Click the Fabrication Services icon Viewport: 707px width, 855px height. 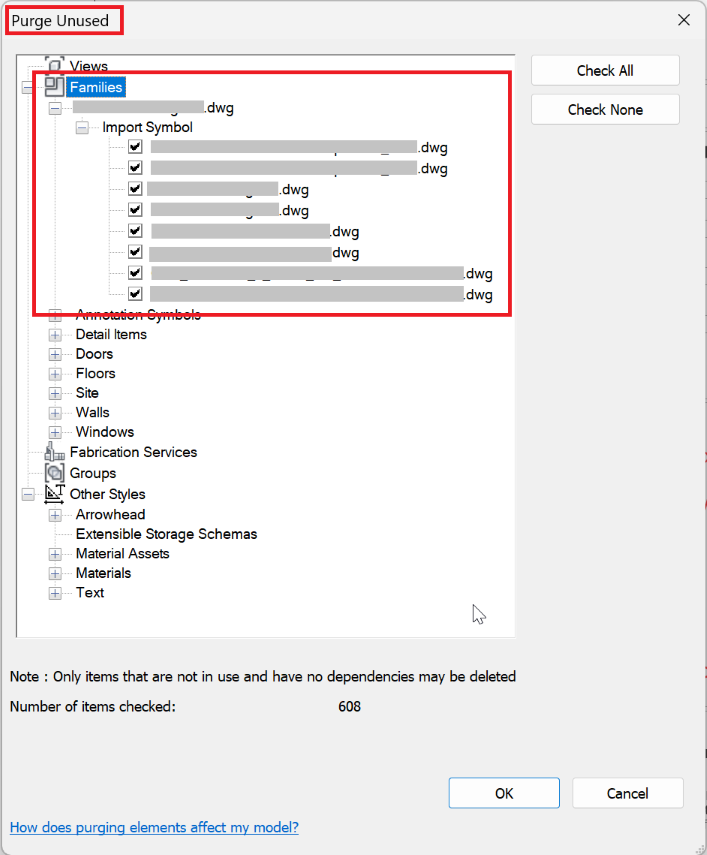tap(55, 452)
